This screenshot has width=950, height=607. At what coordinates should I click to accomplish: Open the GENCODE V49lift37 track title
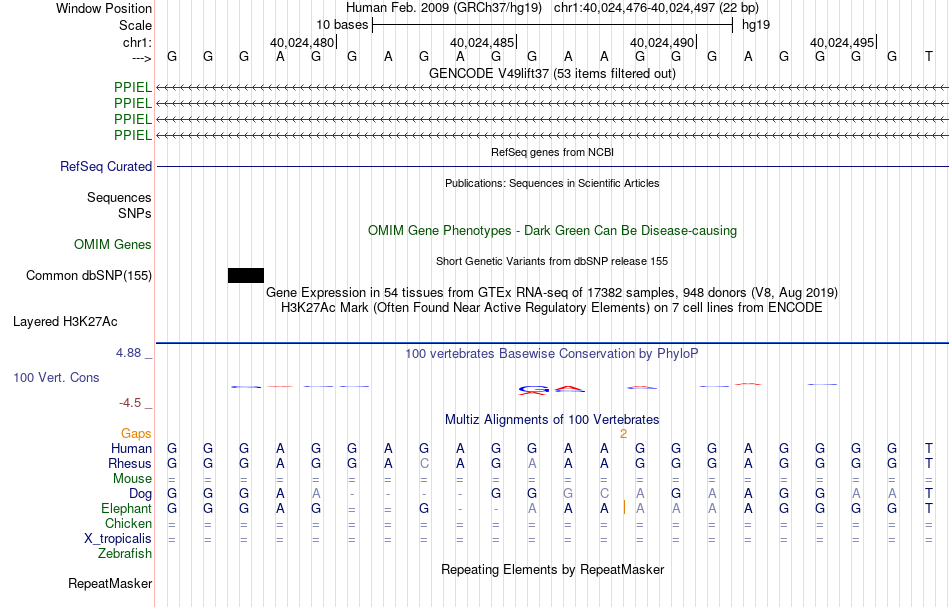coord(552,73)
